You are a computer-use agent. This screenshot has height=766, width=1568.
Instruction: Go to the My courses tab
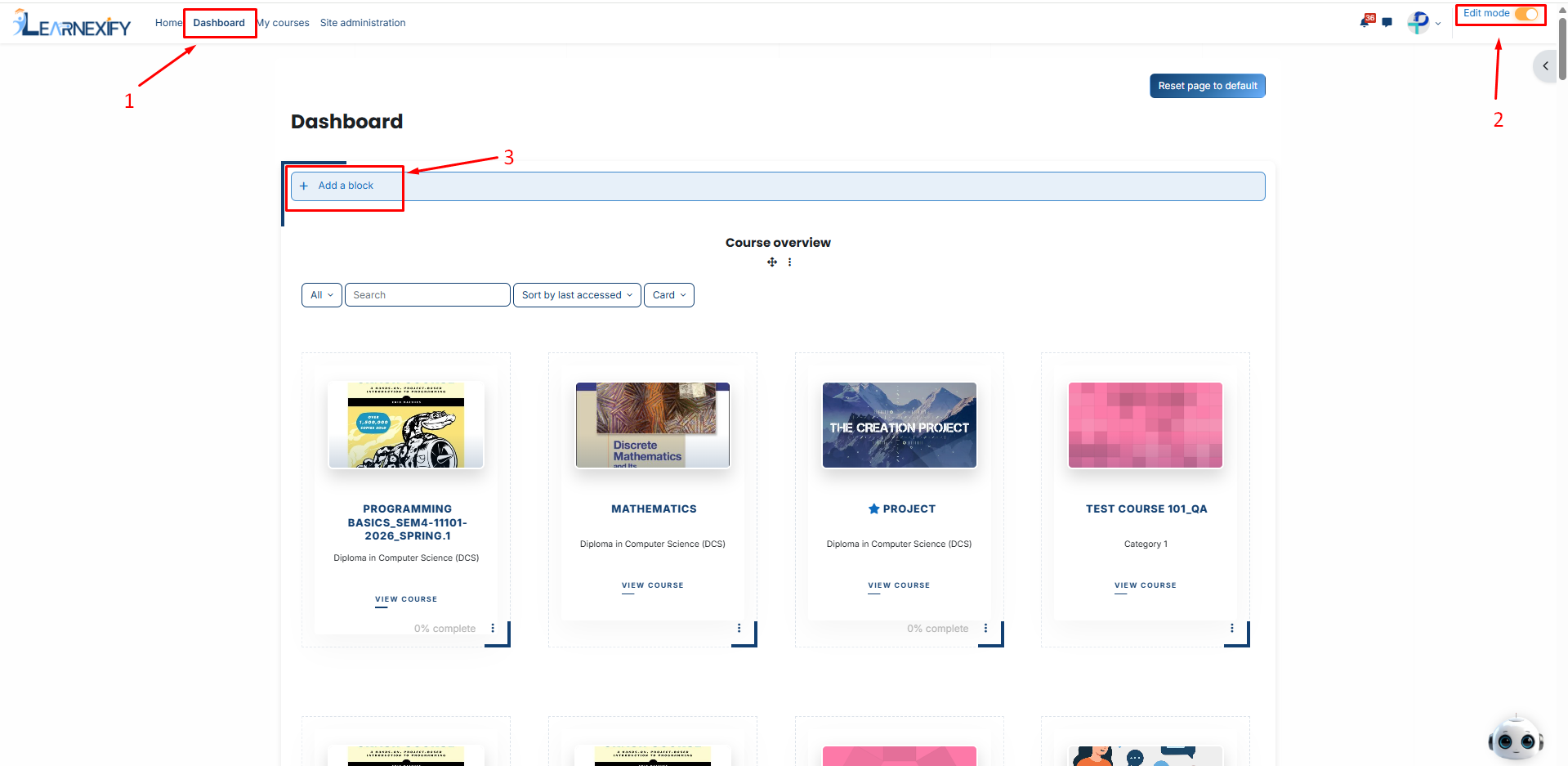284,23
